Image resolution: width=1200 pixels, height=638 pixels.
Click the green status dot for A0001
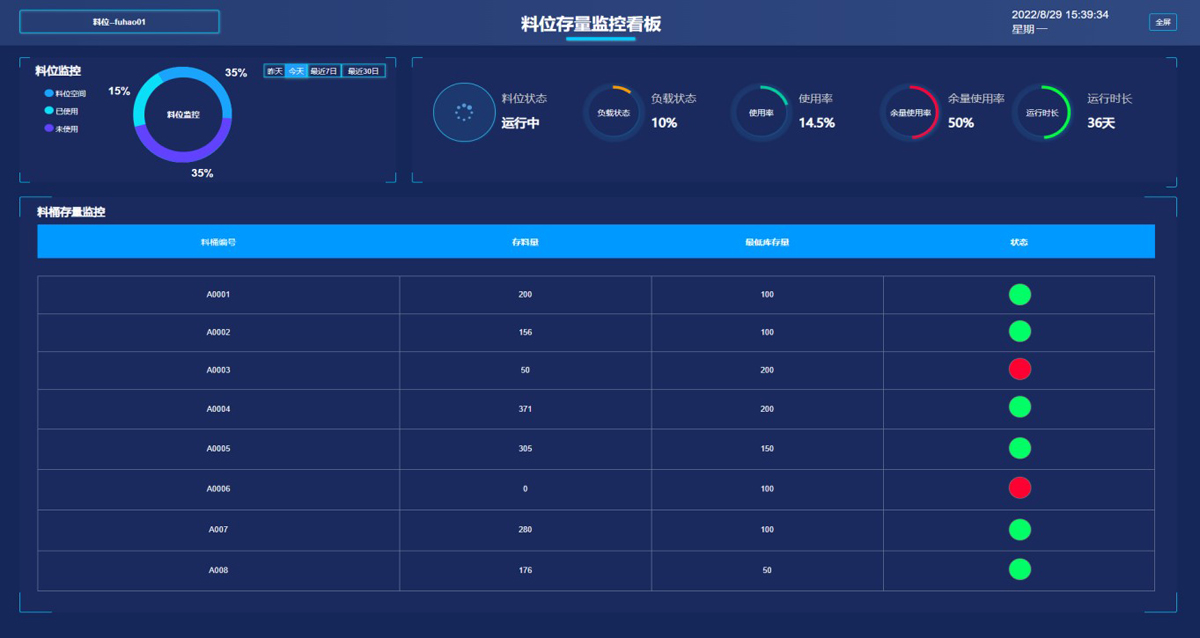(1019, 294)
